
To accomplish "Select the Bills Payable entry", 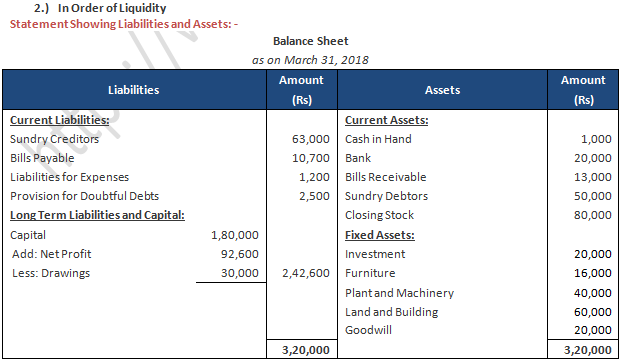I will pyautogui.click(x=42, y=158).
